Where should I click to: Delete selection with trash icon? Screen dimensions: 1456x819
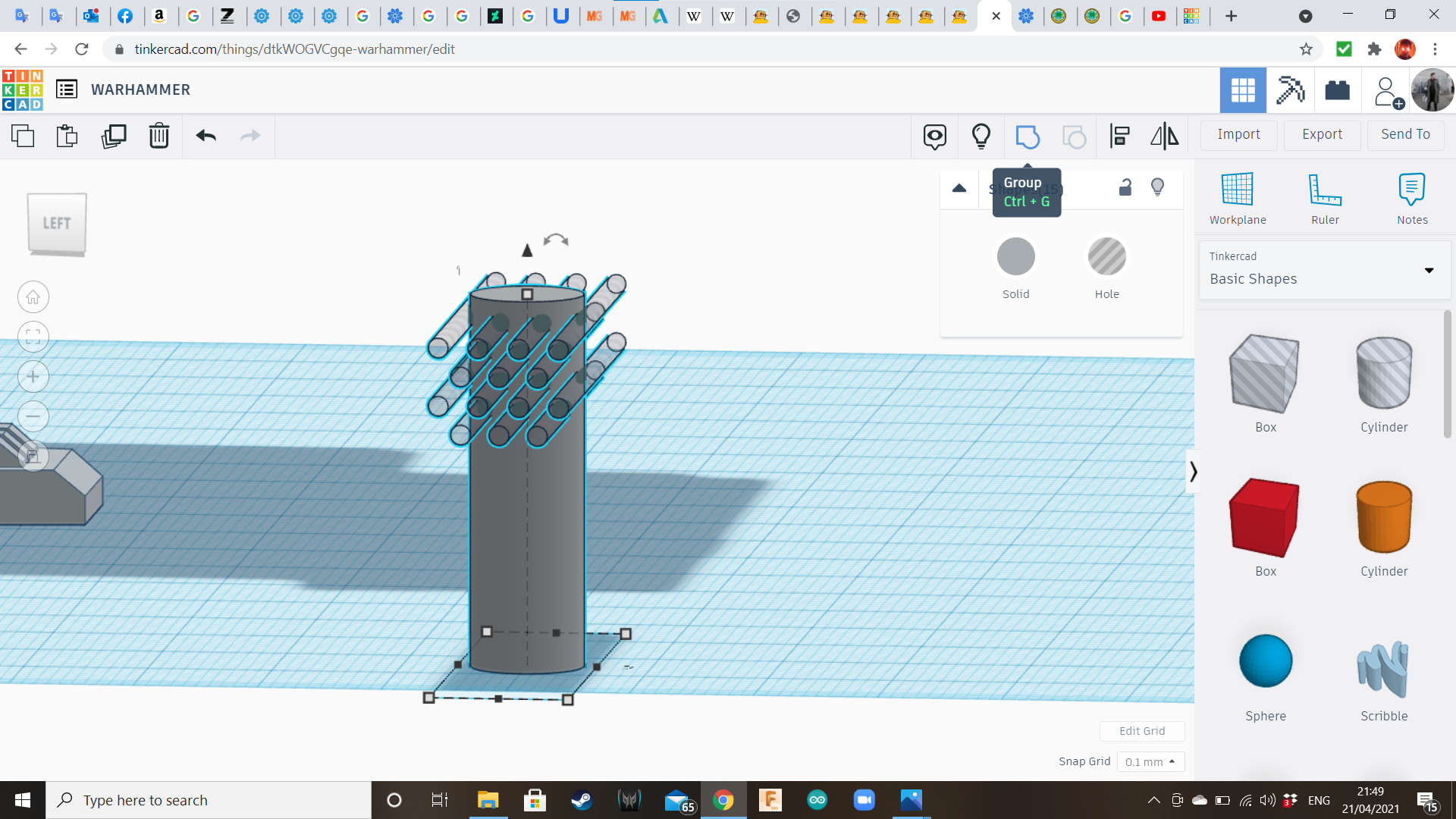(158, 136)
